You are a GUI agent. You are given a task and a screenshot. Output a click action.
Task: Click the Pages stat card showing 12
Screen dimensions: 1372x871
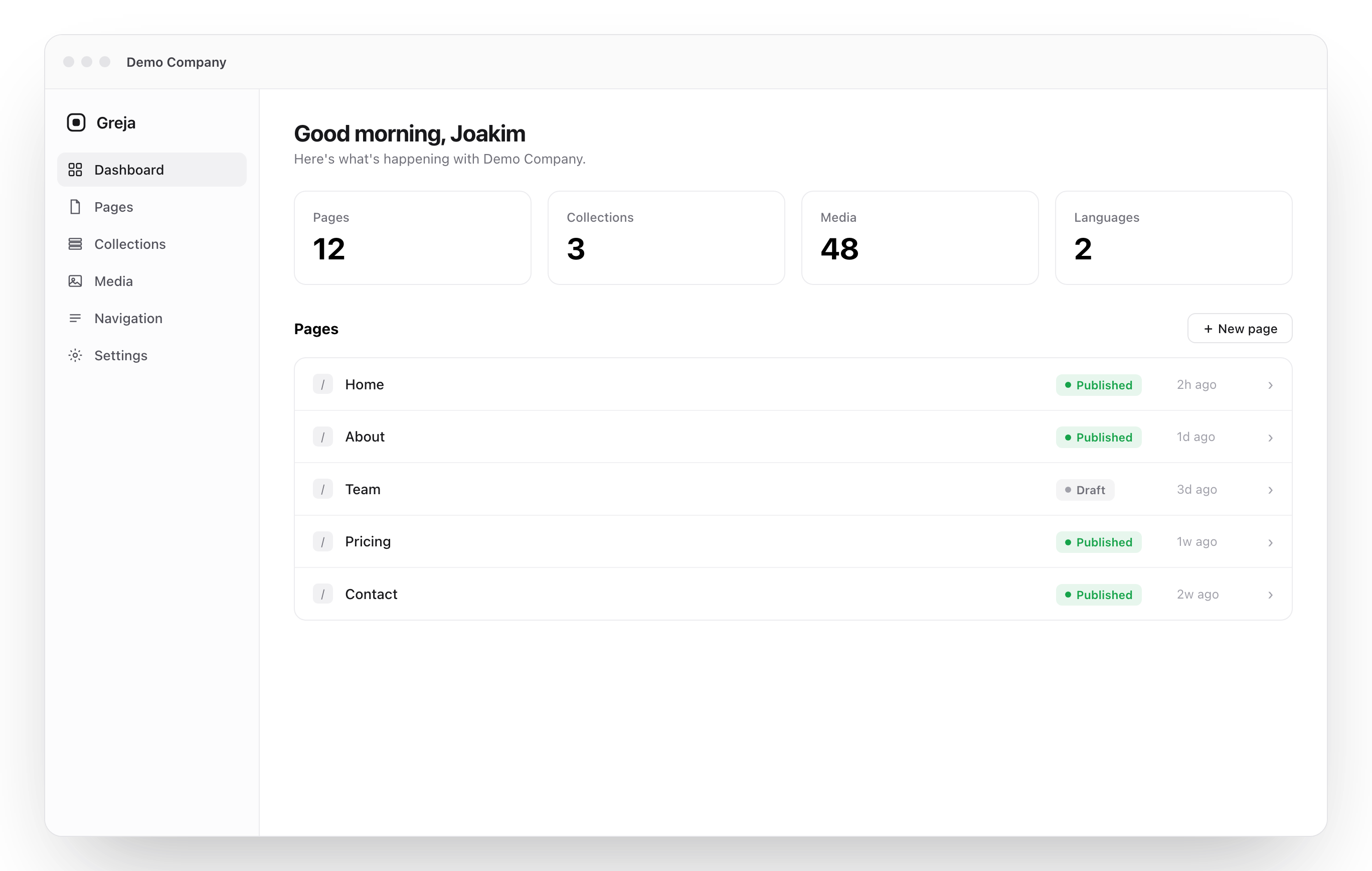pos(413,238)
